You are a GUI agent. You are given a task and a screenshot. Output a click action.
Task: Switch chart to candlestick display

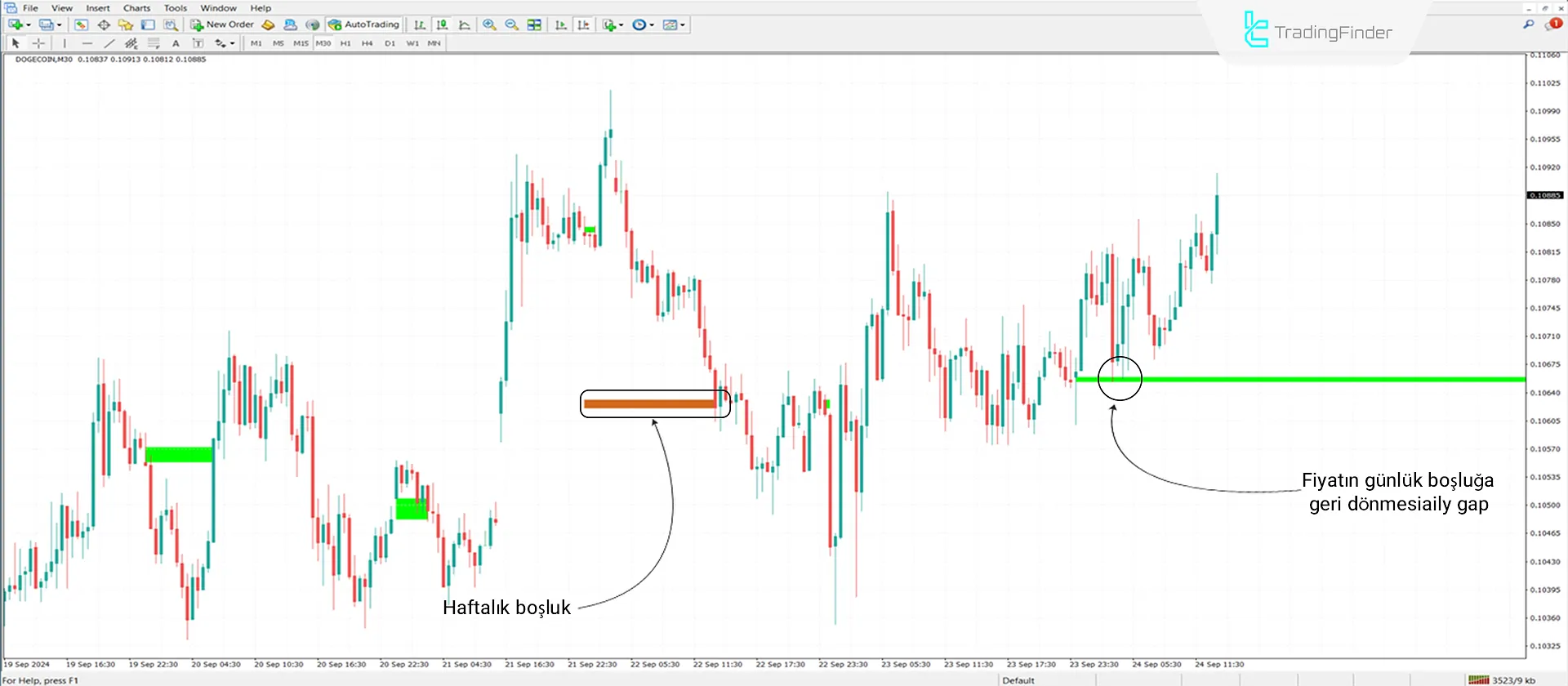[x=442, y=25]
